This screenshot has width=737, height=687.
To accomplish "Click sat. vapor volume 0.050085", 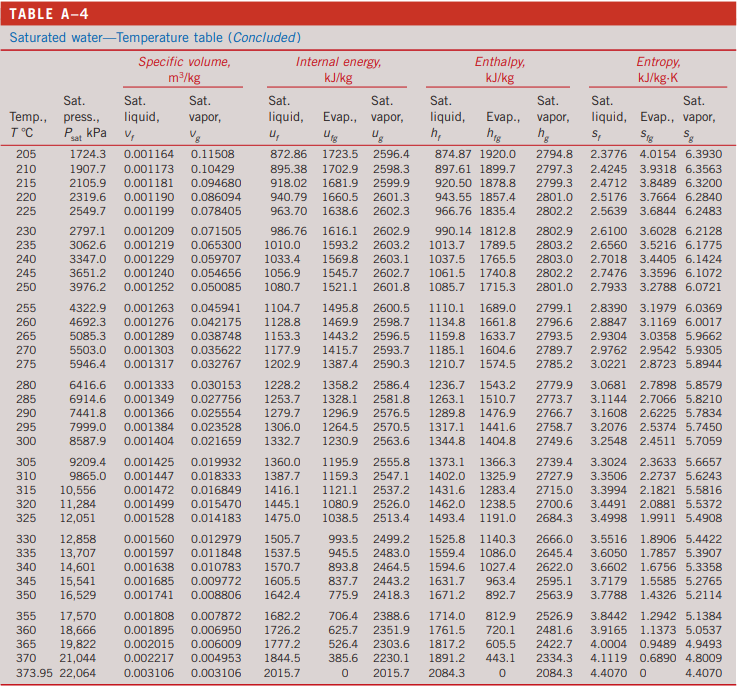I will pos(216,287).
